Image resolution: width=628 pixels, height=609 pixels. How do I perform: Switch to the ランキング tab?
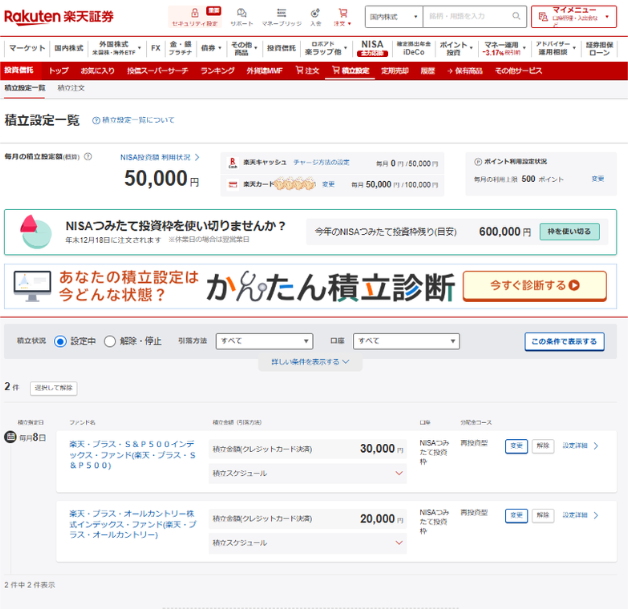(217, 71)
